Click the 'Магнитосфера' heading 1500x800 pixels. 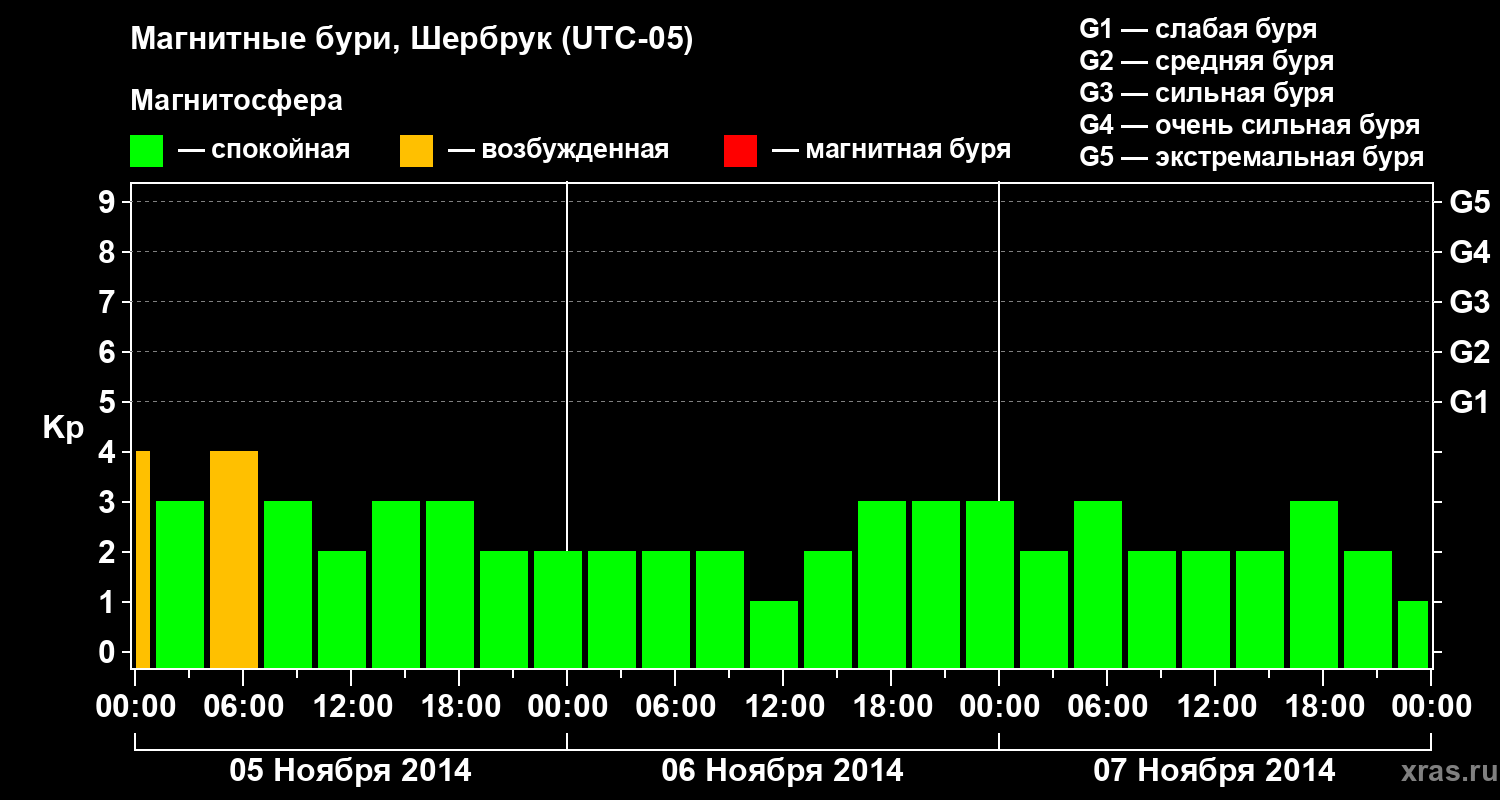(236, 101)
